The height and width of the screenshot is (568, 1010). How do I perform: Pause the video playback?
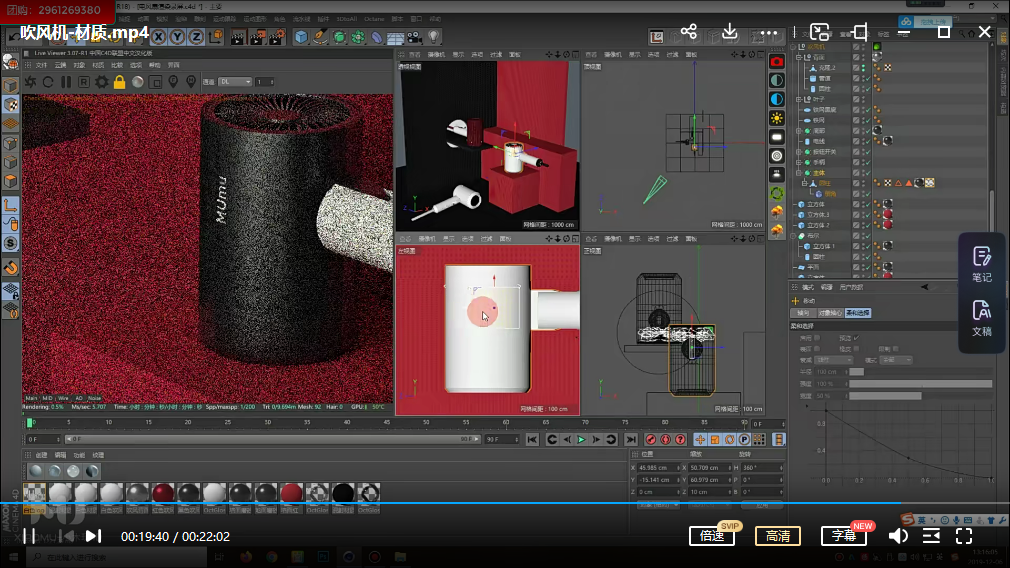[29, 536]
